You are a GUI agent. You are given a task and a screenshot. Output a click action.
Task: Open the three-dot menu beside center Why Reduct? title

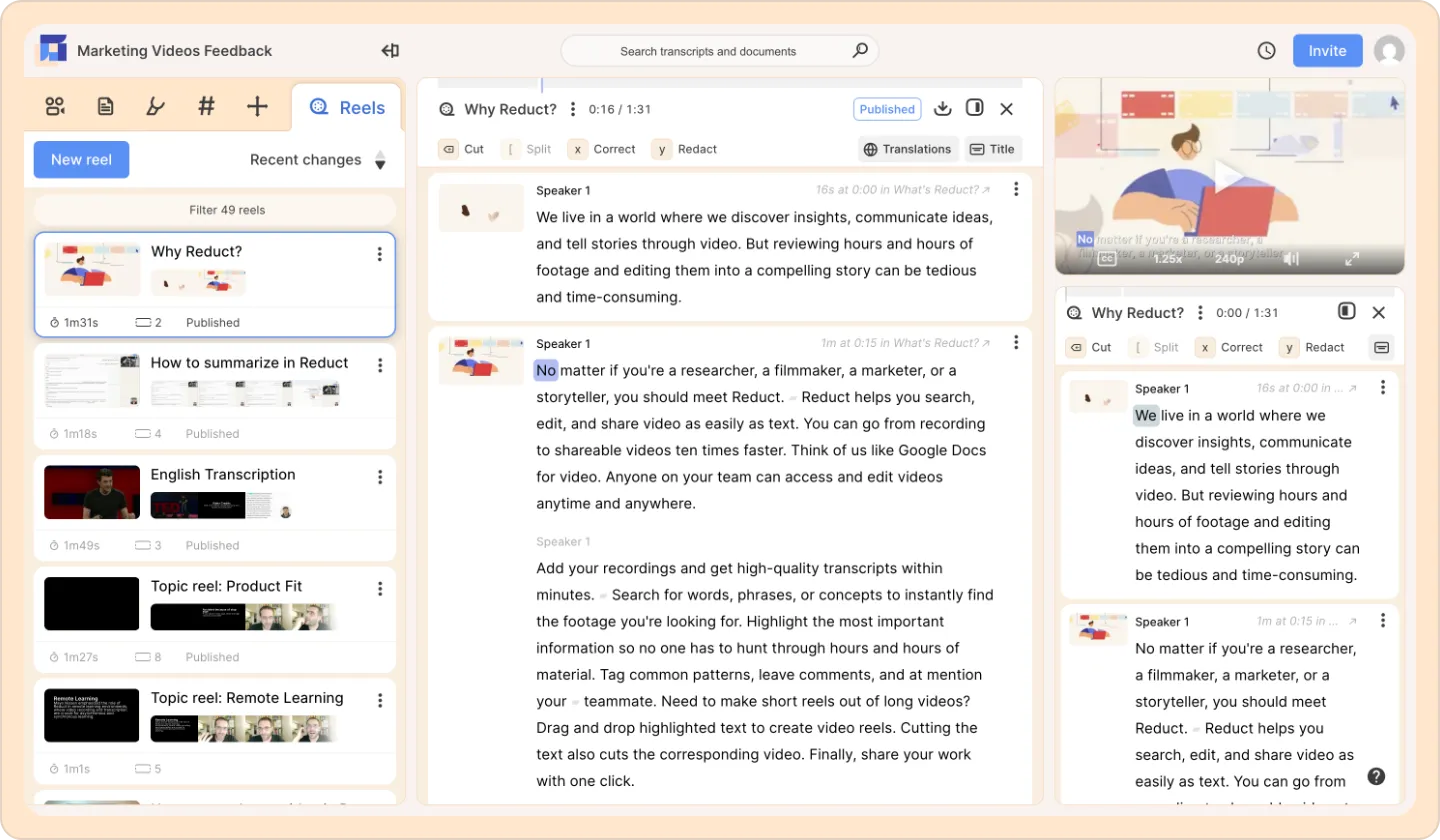click(573, 109)
